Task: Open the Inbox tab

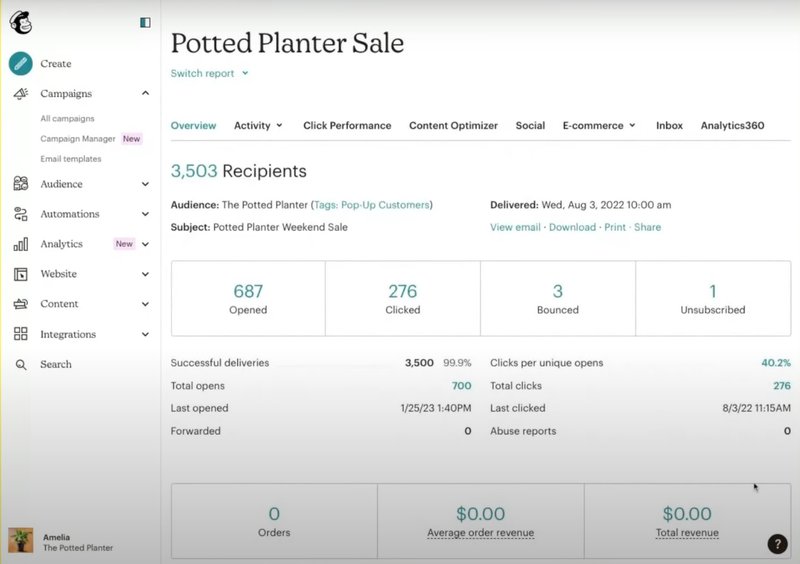Action: [669, 126]
